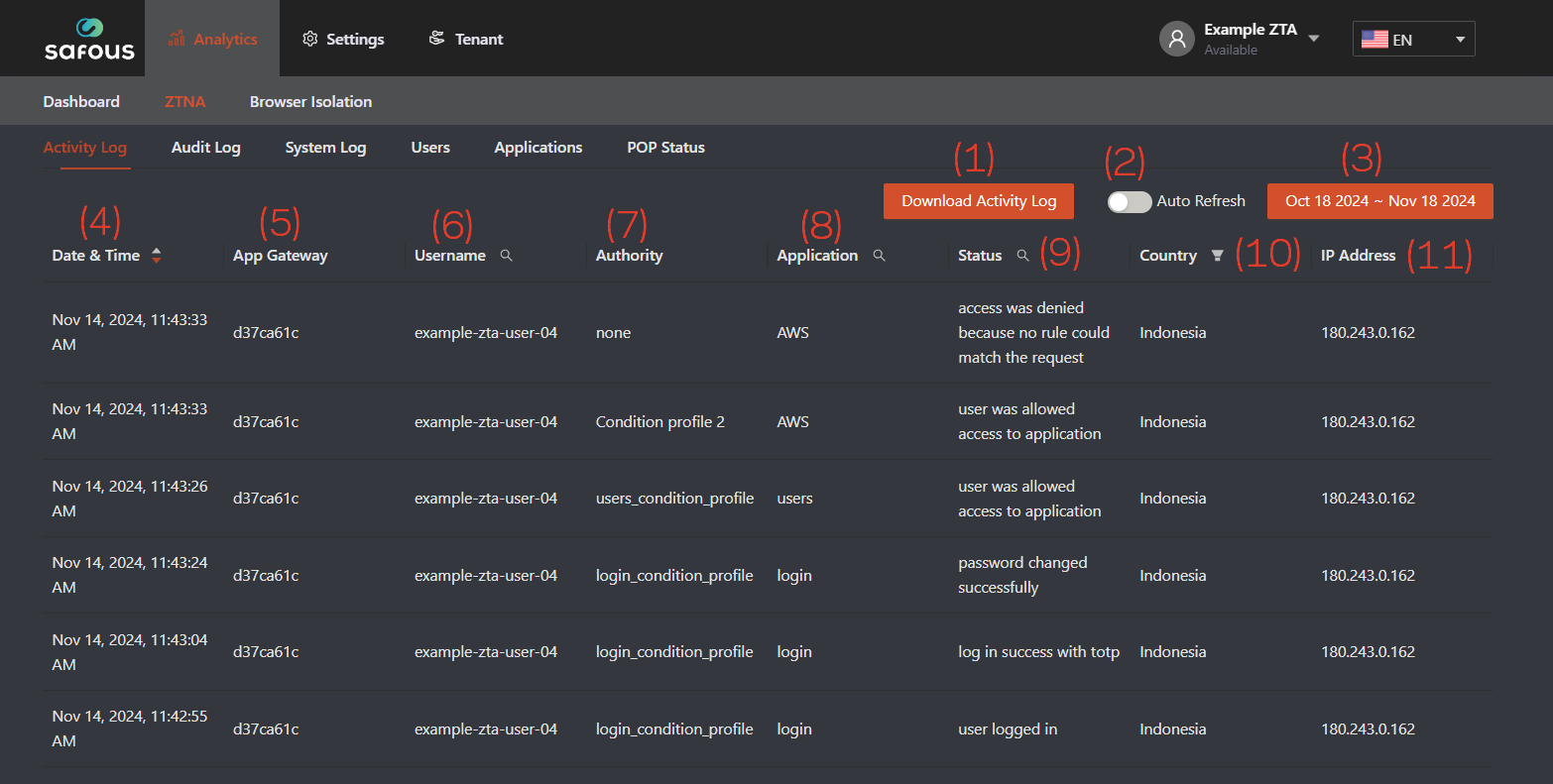Click the Safous logo
Screen dimensions: 1553x784
pyautogui.click(x=89, y=38)
